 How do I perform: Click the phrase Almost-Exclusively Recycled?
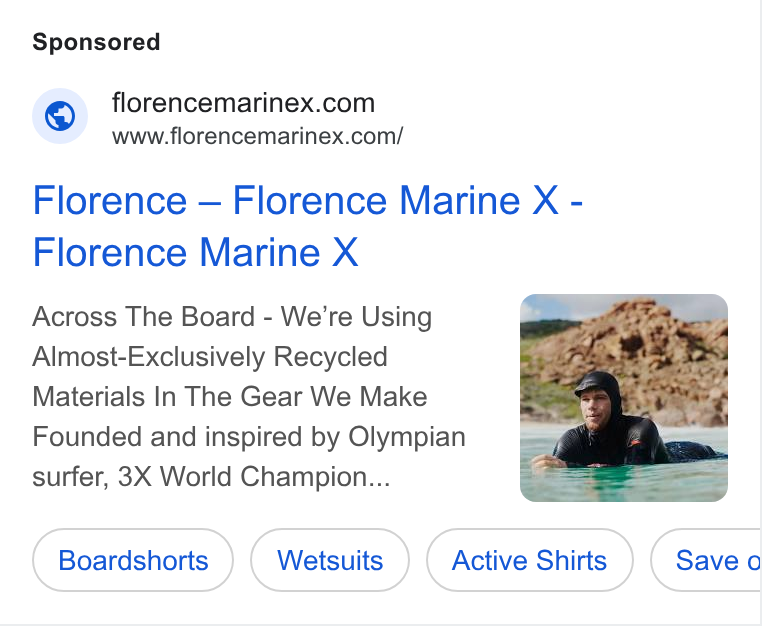click(x=210, y=357)
